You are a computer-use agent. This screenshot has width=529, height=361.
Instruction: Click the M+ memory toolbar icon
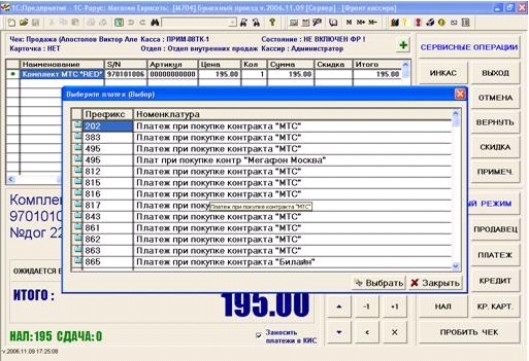pos(361,22)
